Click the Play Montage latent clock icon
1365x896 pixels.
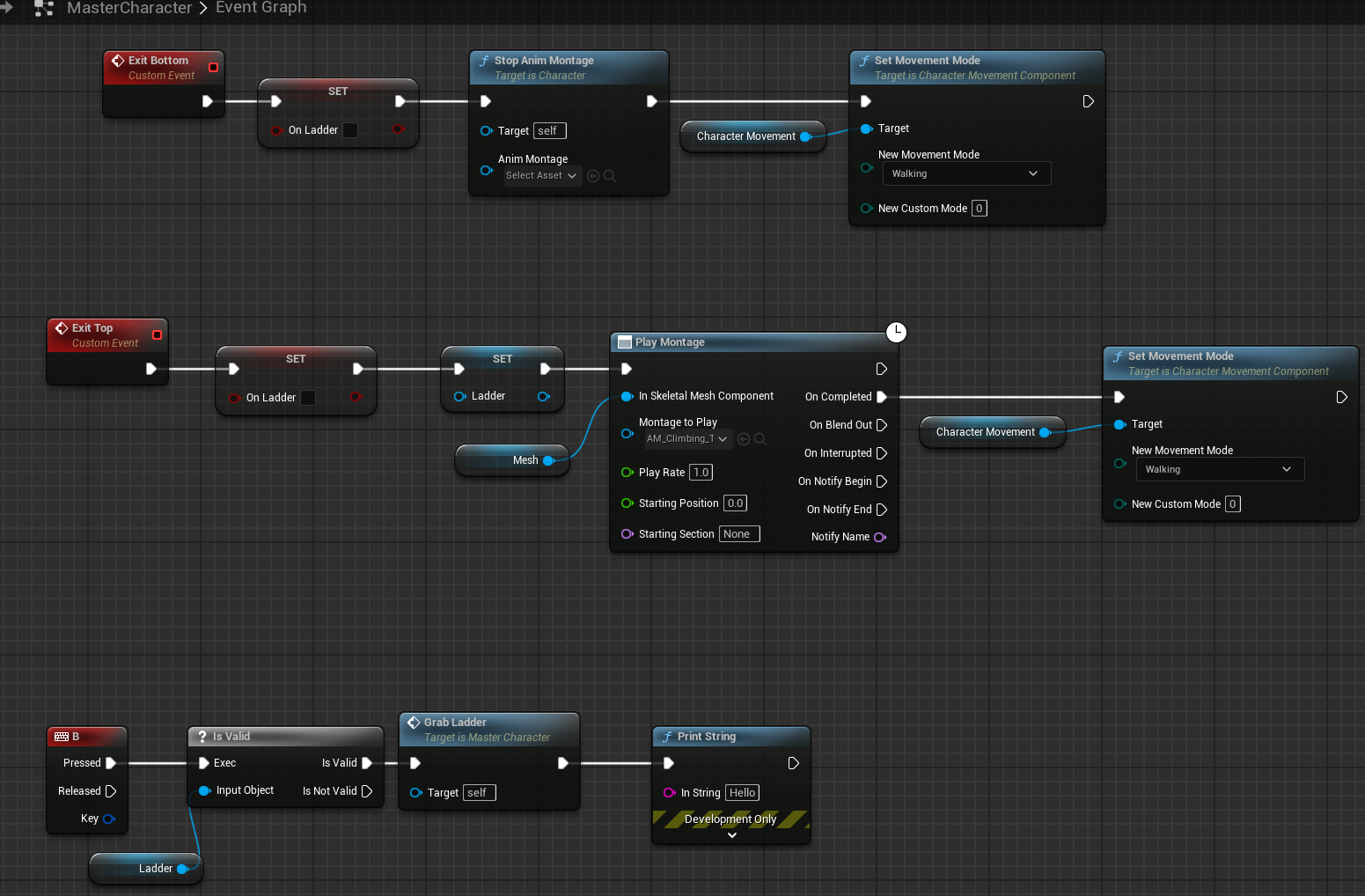click(896, 332)
